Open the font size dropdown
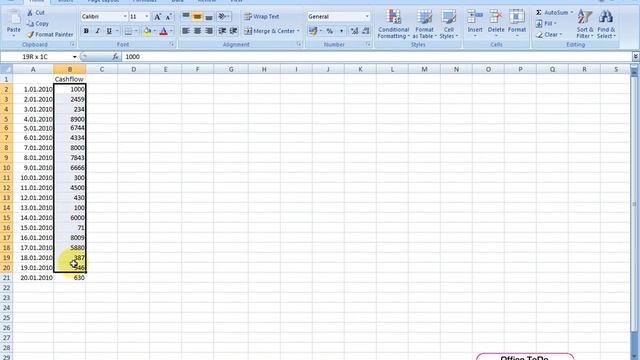Viewport: 640px width, 360px height. [x=147, y=16]
